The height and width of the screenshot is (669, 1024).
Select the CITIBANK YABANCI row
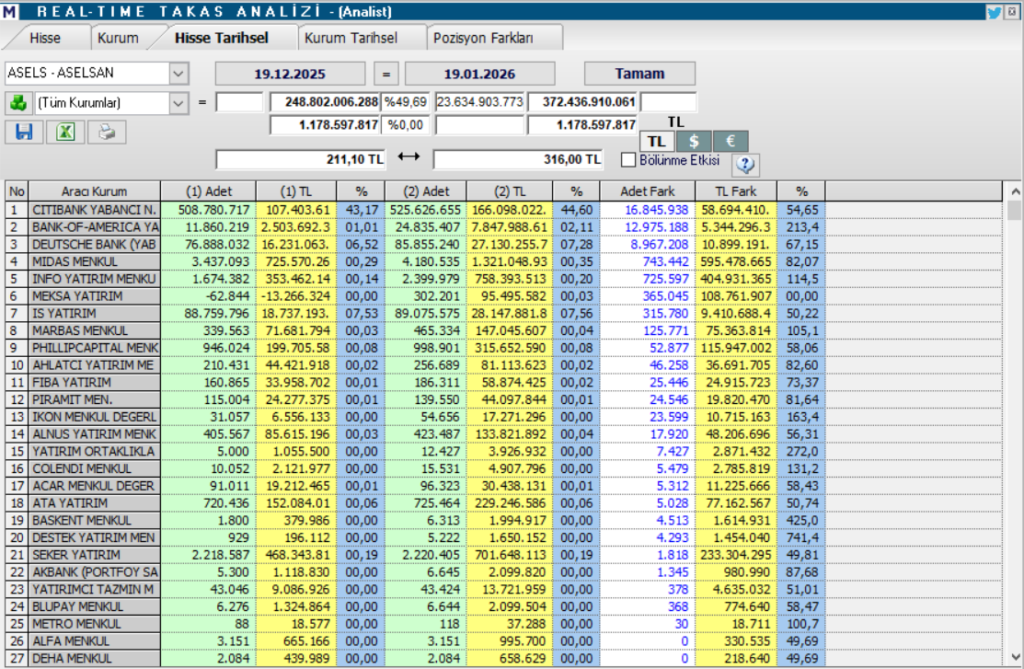click(95, 210)
